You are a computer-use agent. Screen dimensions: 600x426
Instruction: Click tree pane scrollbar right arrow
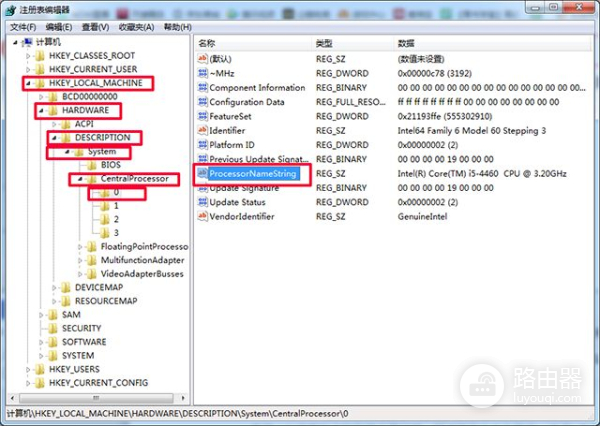tap(183, 398)
